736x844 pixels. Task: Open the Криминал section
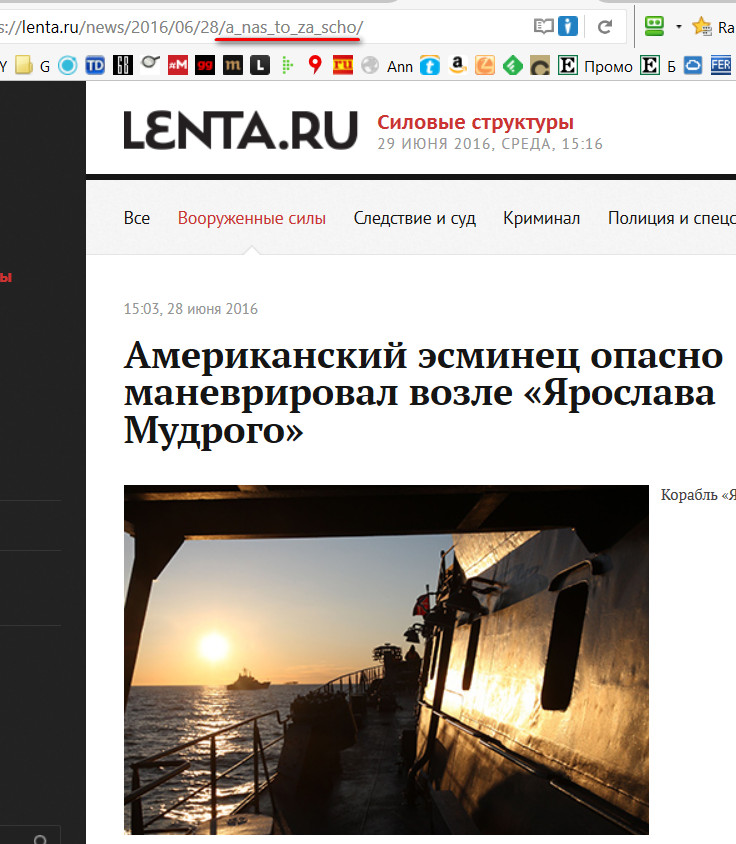(541, 218)
